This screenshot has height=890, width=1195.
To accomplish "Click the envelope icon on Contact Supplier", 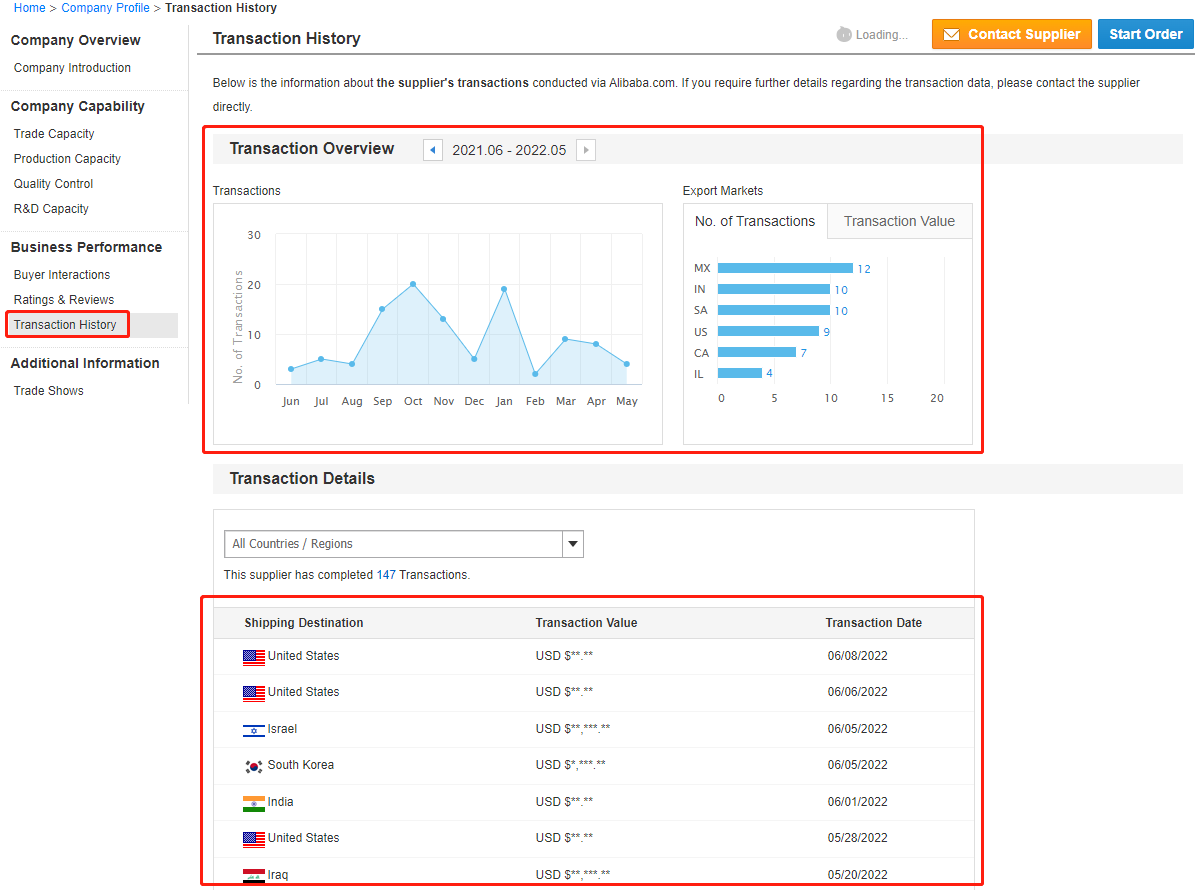I will pos(951,34).
